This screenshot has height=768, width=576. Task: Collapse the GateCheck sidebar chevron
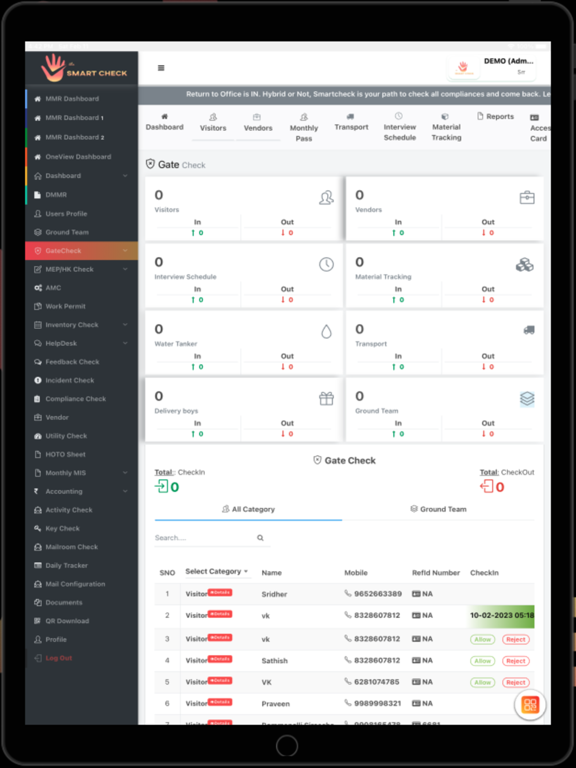point(125,251)
